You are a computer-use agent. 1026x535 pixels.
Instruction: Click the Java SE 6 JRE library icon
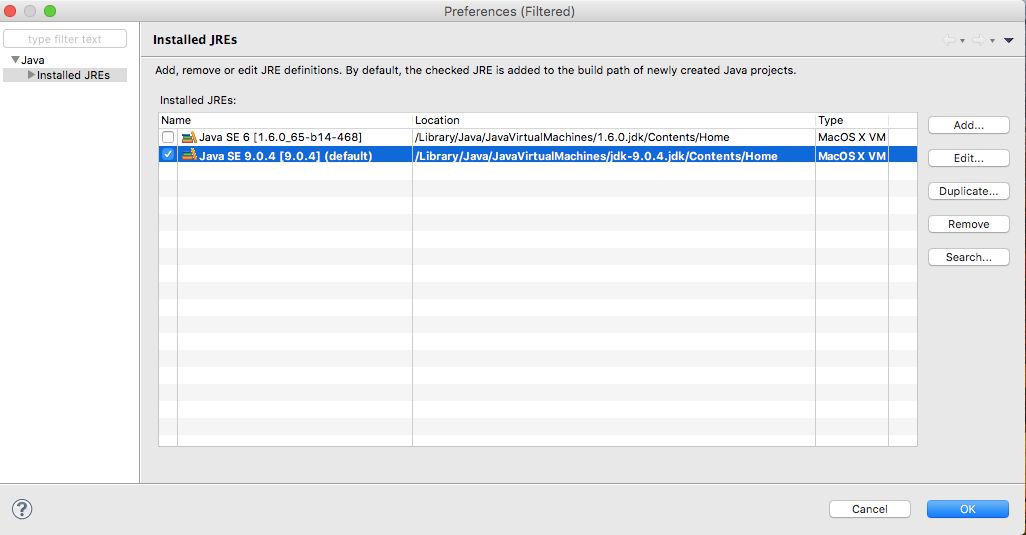(189, 137)
